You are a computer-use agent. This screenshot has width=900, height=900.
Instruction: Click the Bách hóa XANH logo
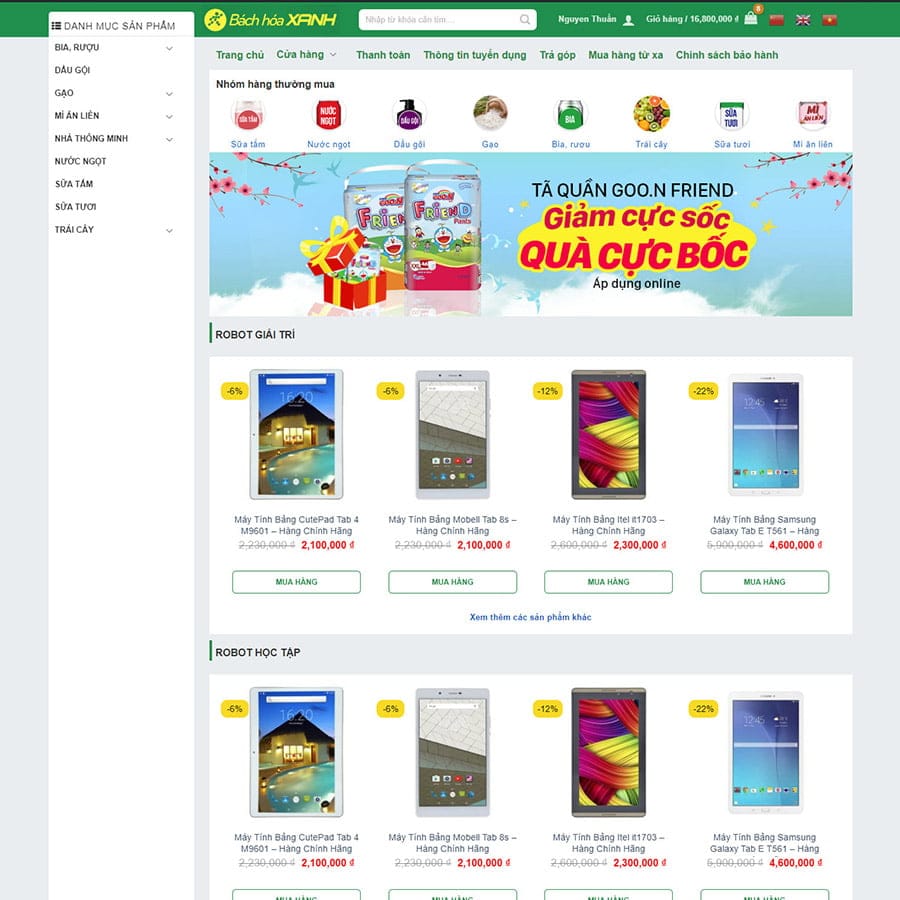[270, 20]
